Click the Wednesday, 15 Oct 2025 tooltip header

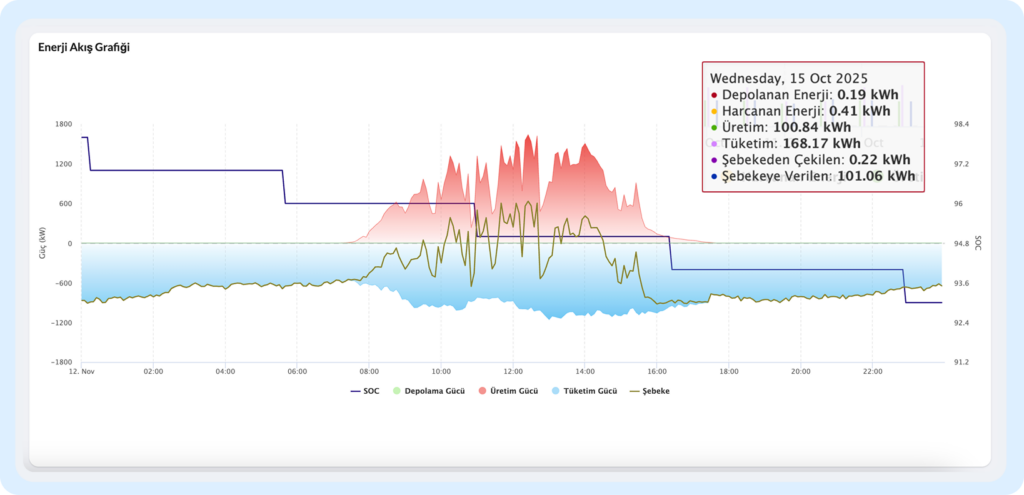point(789,77)
